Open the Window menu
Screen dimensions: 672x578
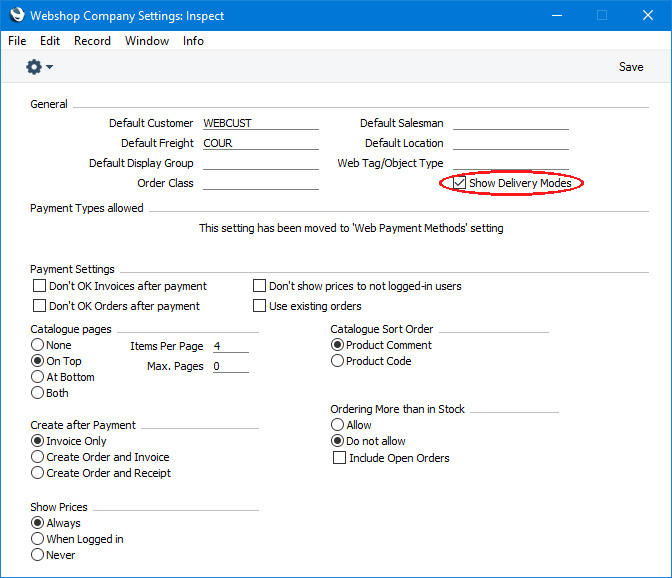point(147,41)
